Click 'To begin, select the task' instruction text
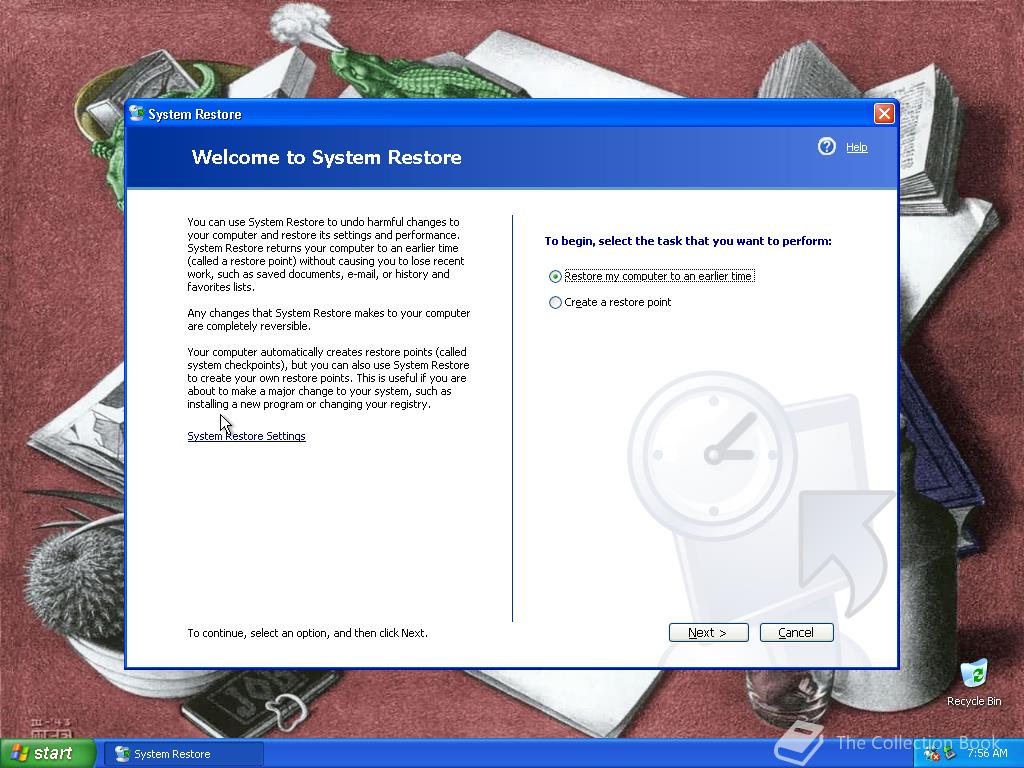The width and height of the screenshot is (1024, 768). pos(688,241)
